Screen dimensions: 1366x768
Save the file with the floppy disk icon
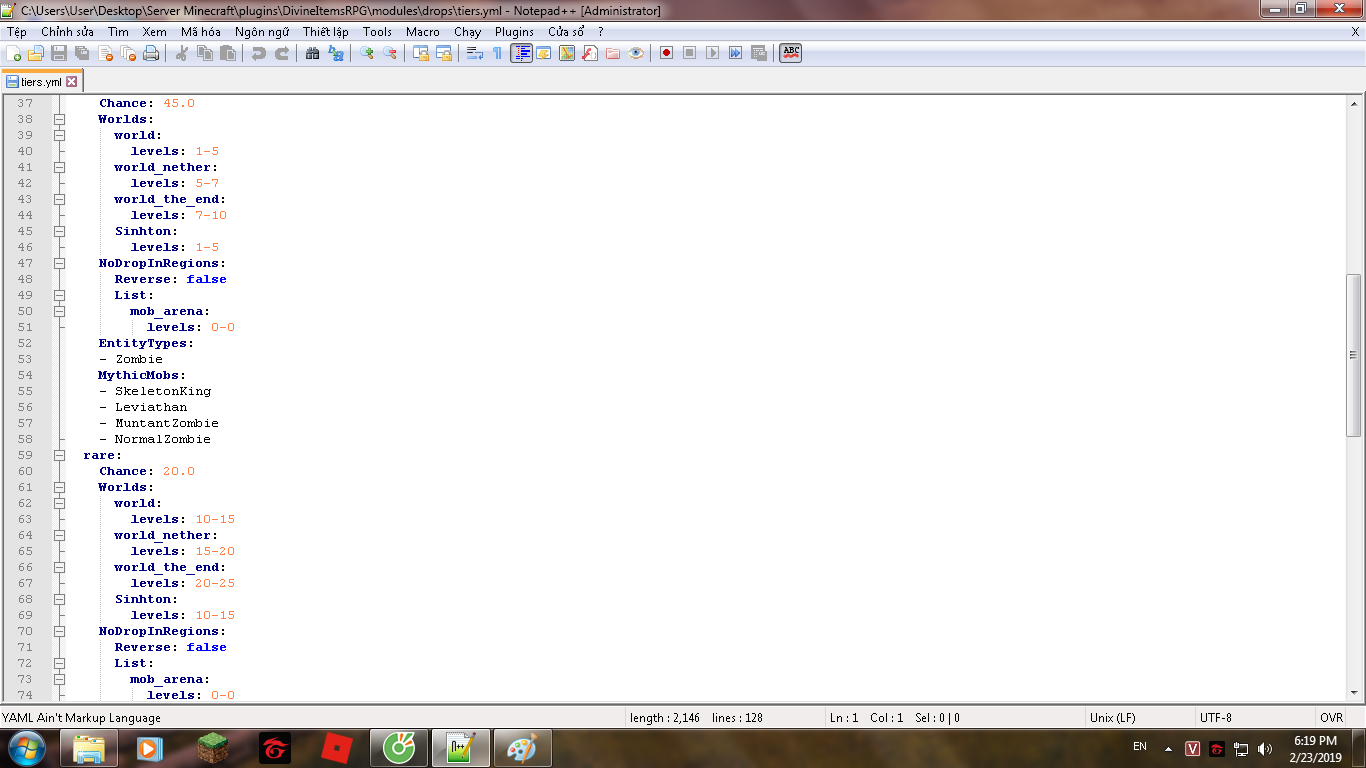click(59, 53)
